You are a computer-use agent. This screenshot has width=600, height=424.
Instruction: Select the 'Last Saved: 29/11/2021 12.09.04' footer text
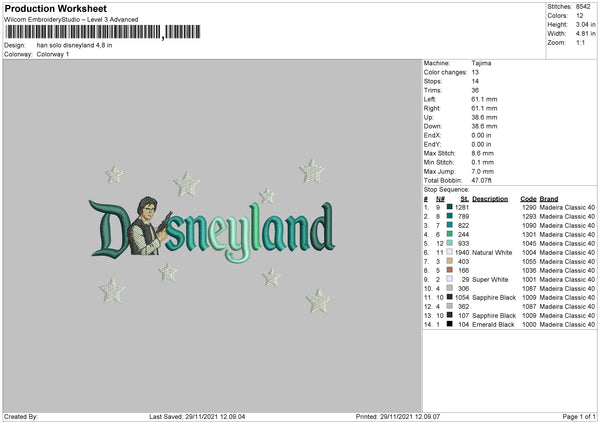click(x=197, y=416)
